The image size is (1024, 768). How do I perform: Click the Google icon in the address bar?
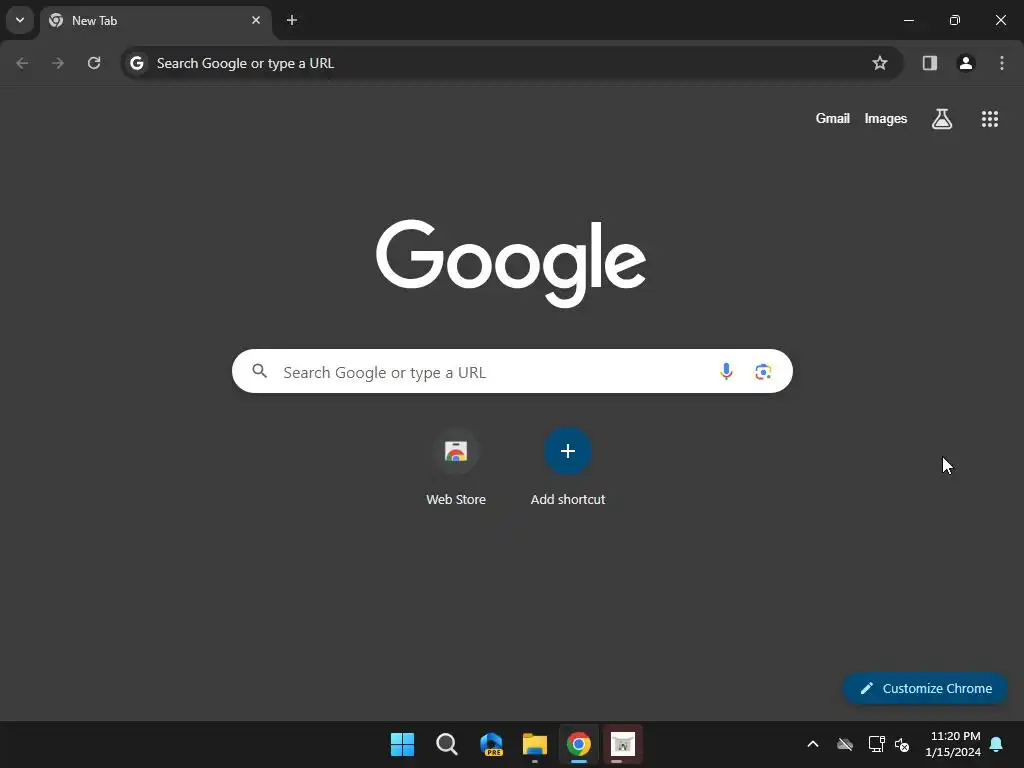[136, 63]
